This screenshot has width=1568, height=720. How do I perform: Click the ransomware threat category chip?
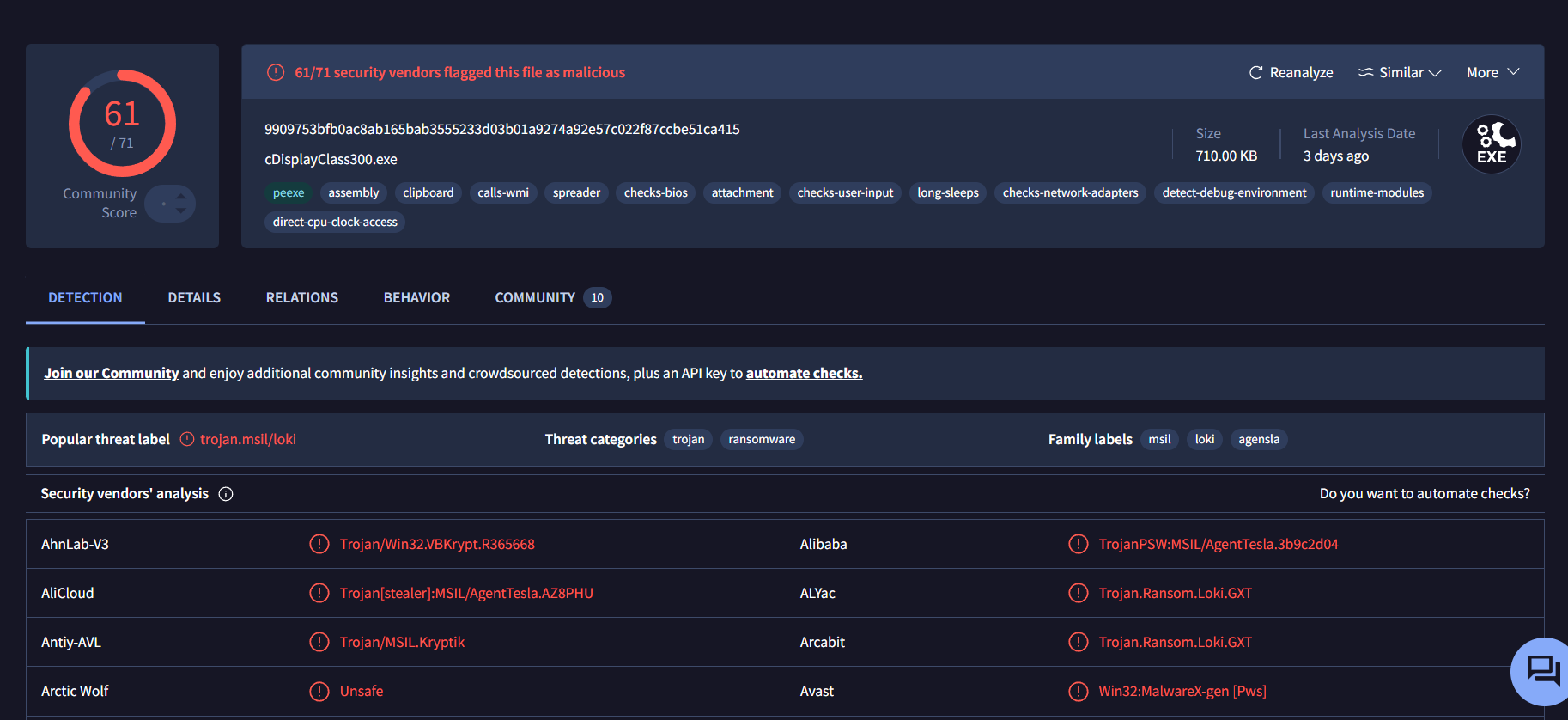coord(762,439)
